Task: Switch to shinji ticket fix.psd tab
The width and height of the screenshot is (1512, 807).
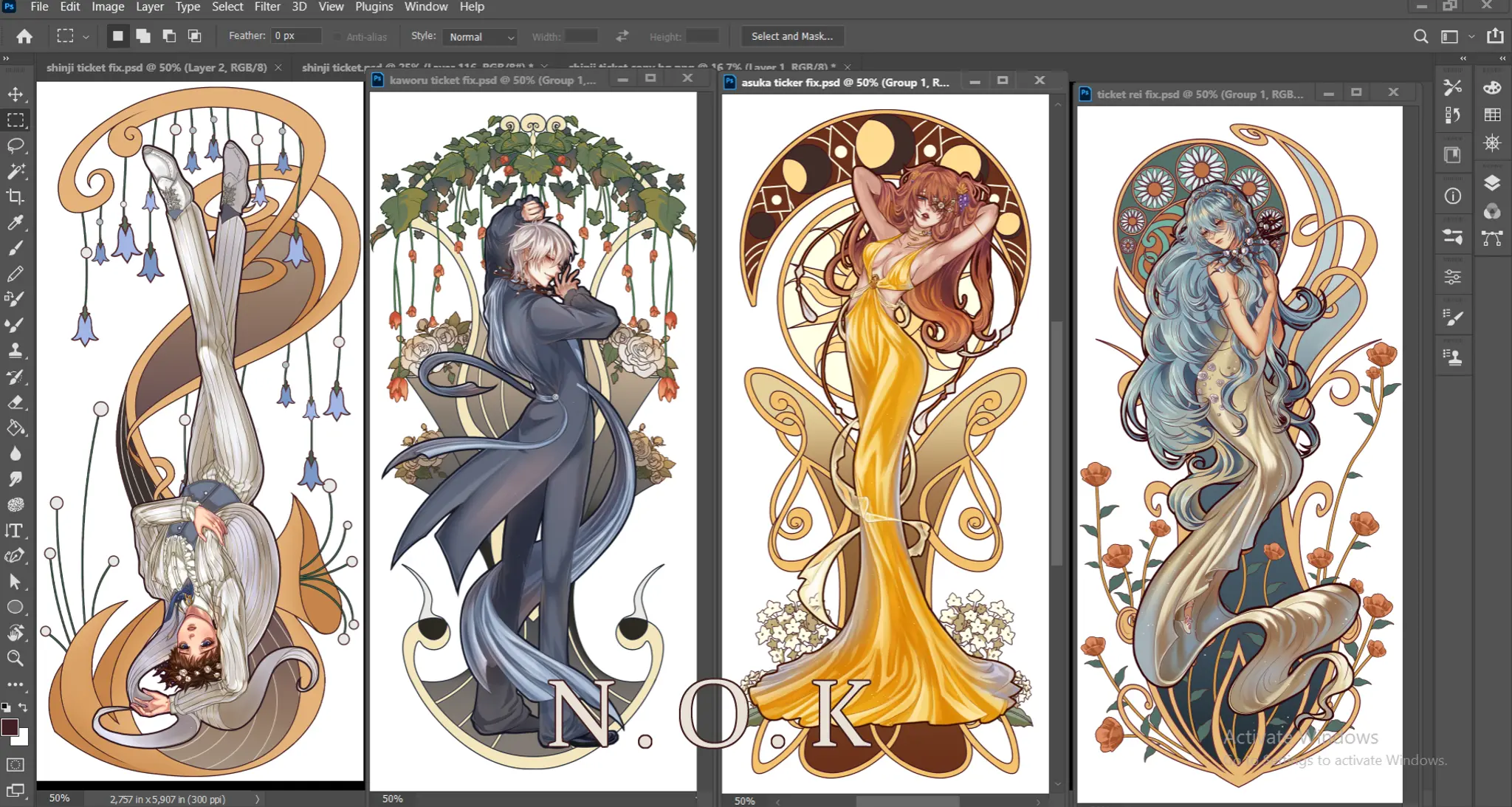Action: tap(157, 67)
